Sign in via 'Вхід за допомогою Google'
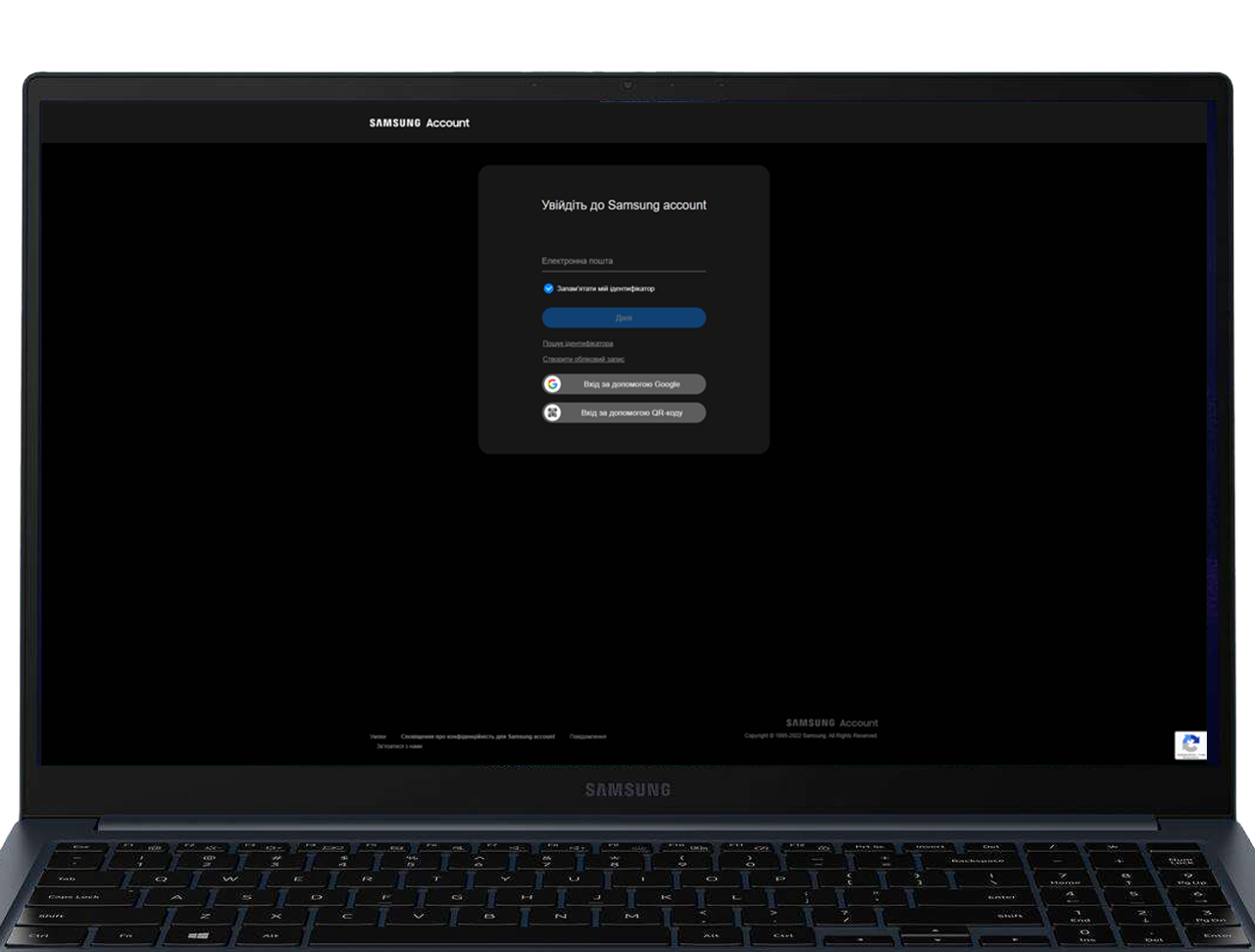1255x952 pixels. tap(631, 384)
